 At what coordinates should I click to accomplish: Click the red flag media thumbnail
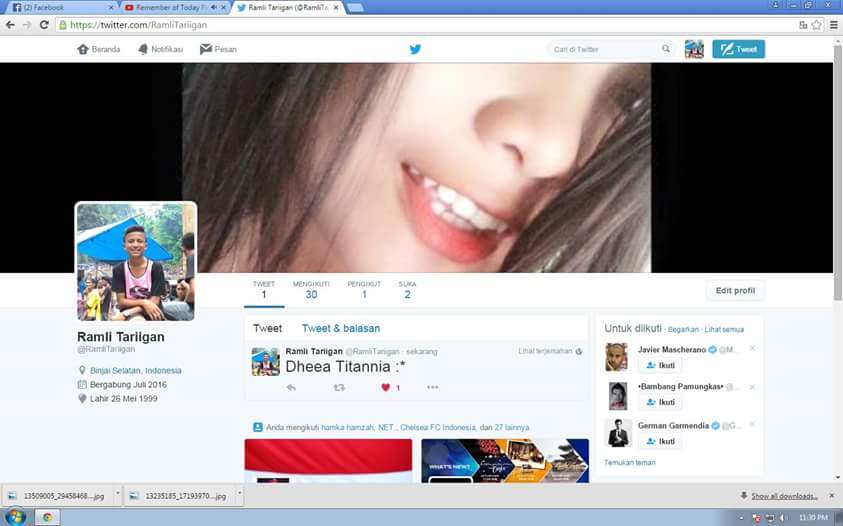pos(328,461)
